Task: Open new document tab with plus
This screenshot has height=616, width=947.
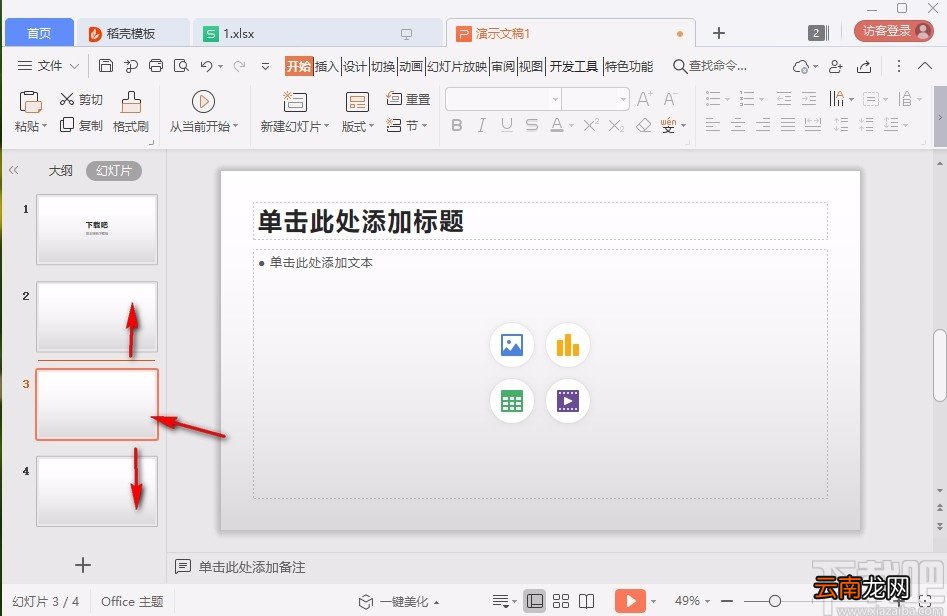Action: coord(719,33)
